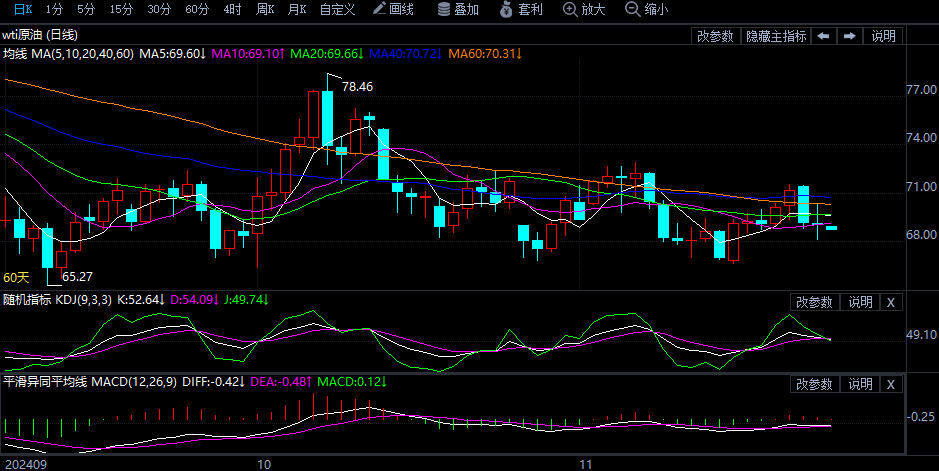Click the 60天 range label
The width and height of the screenshot is (939, 471).
(x=17, y=277)
